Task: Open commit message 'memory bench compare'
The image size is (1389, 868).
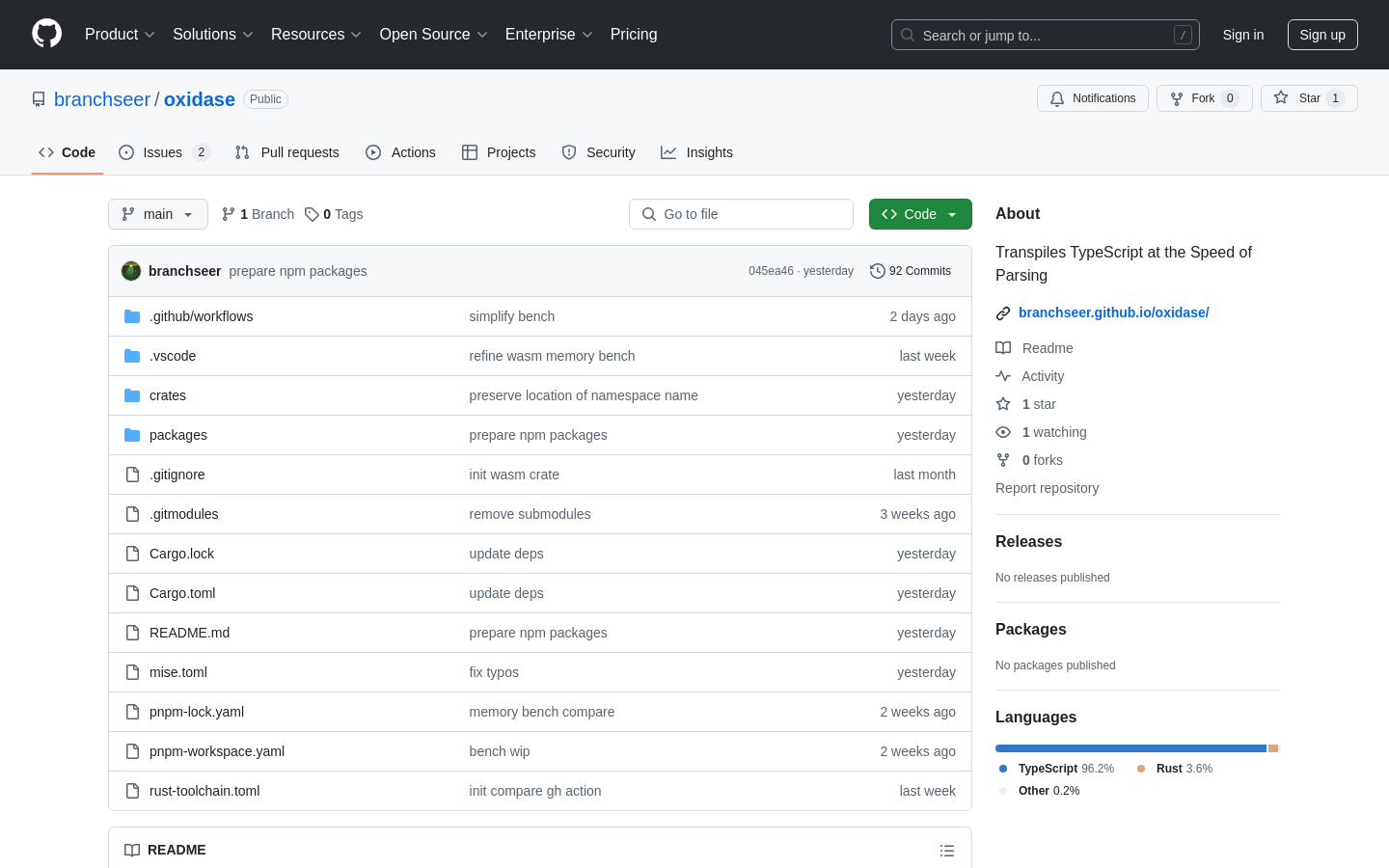Action: click(x=542, y=712)
